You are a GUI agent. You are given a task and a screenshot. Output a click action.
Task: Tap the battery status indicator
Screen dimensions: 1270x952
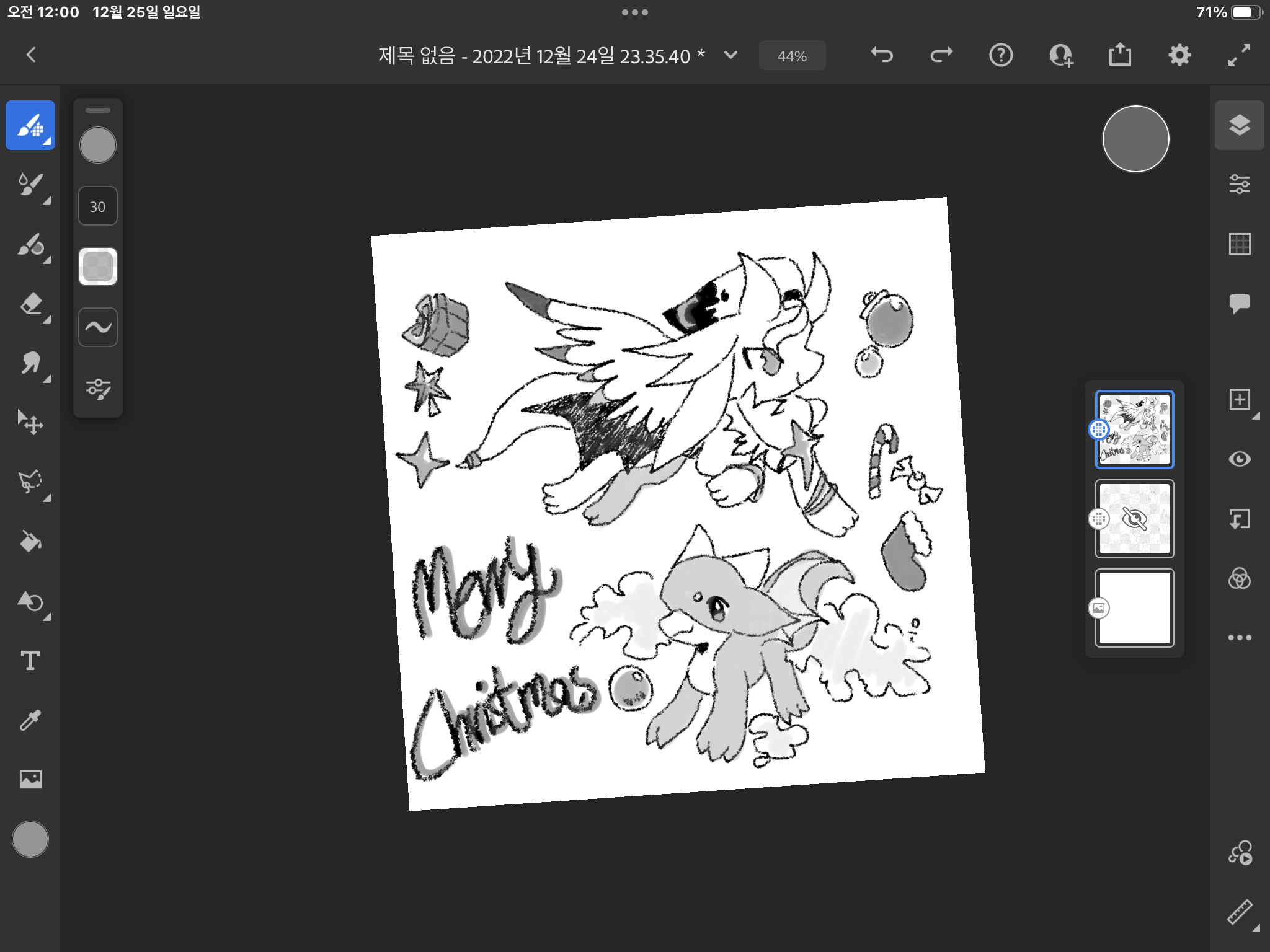(x=1246, y=12)
